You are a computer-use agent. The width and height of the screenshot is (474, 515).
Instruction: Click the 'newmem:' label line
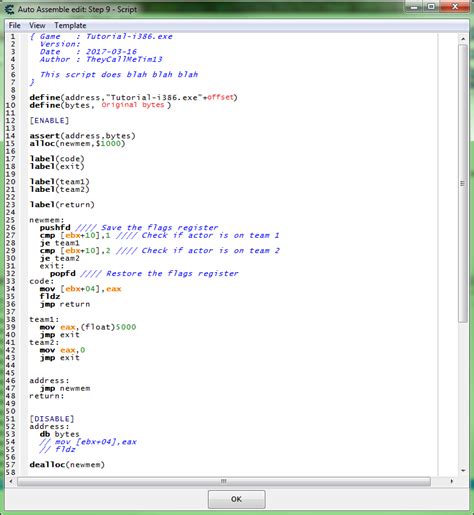pyautogui.click(x=47, y=220)
